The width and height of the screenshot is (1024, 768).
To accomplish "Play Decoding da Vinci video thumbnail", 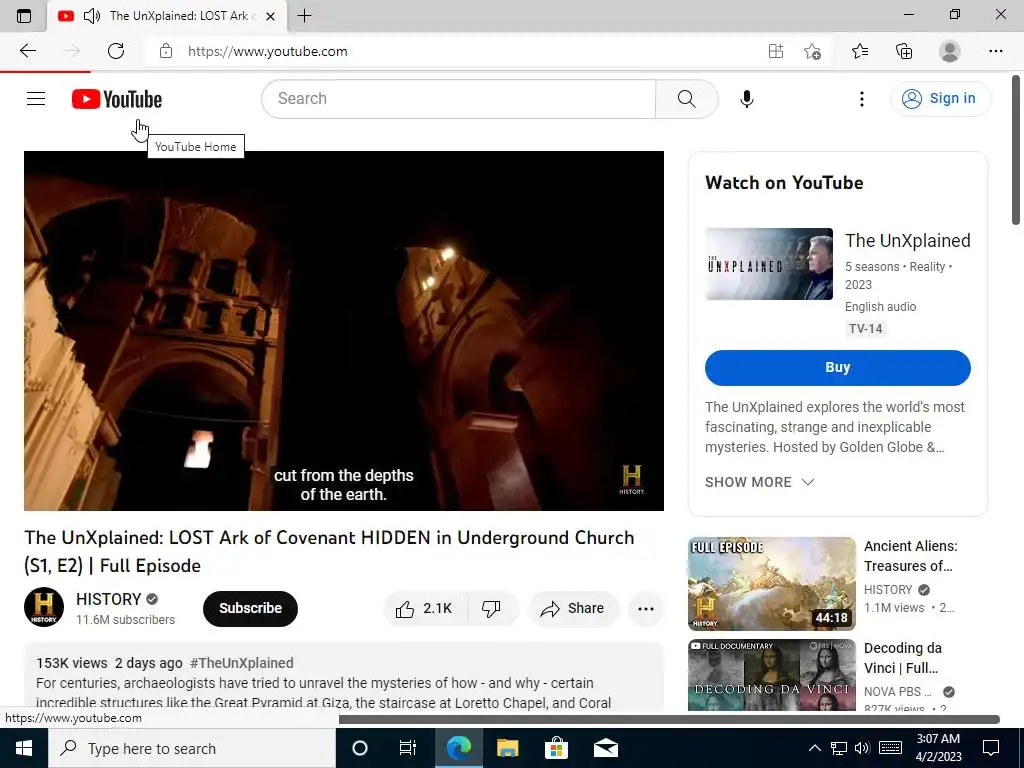I will pyautogui.click(x=771, y=675).
